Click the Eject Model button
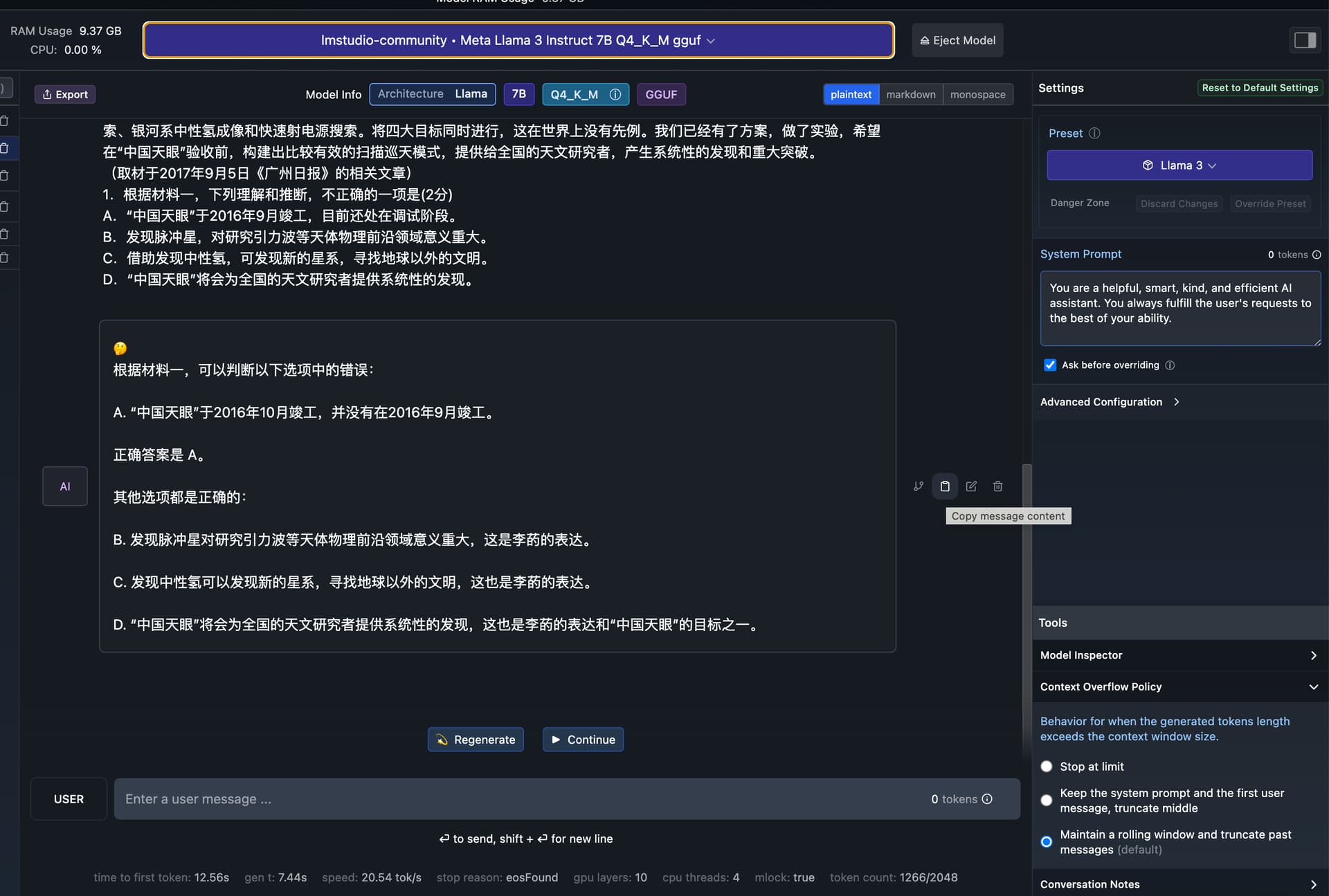 pyautogui.click(x=957, y=41)
